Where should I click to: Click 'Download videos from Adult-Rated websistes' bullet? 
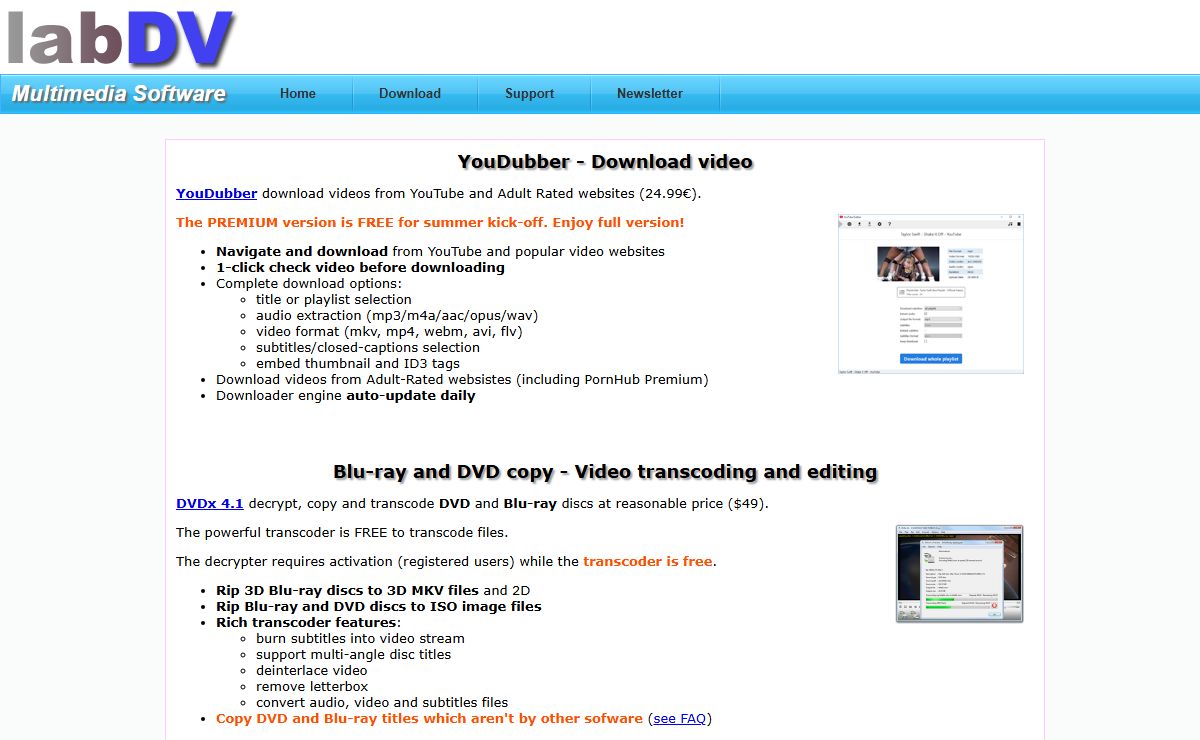tap(462, 379)
